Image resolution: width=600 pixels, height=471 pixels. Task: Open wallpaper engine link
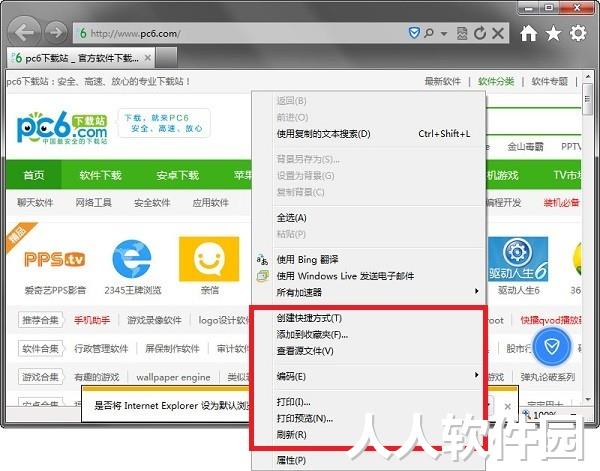173,377
